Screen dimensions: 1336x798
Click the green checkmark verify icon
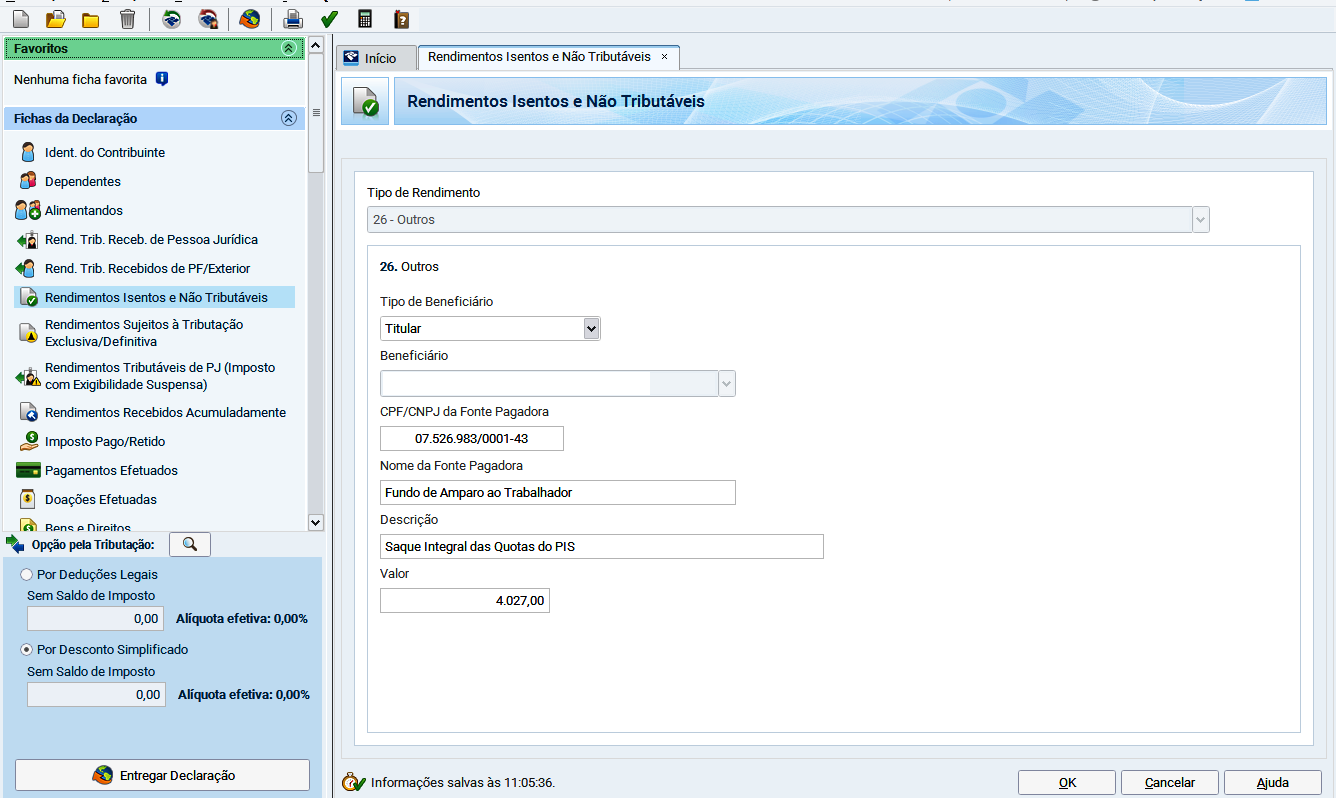click(x=329, y=19)
